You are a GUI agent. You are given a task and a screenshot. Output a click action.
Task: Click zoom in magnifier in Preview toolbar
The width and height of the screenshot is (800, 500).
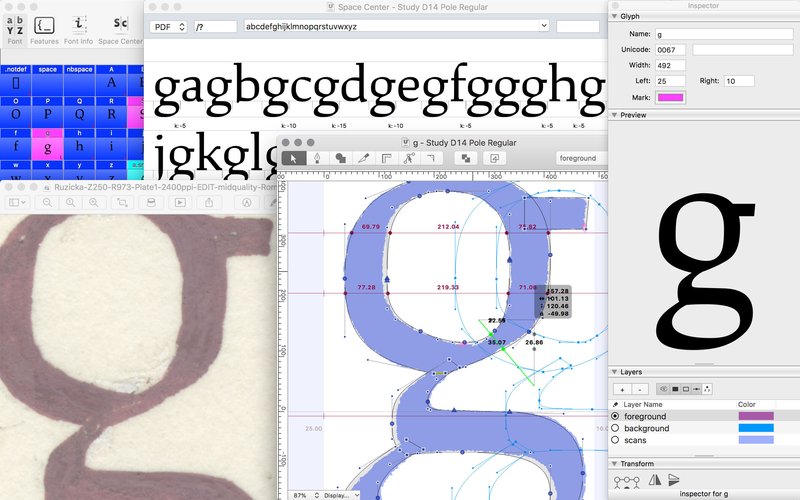coord(94,202)
